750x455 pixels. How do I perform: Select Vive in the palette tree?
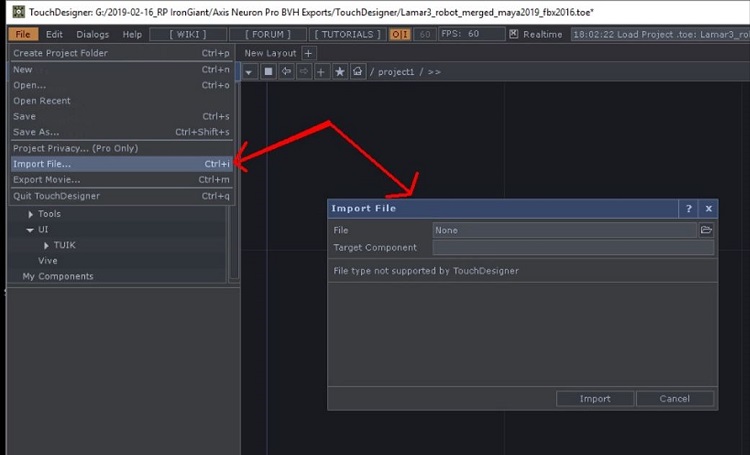pyautogui.click(x=48, y=261)
